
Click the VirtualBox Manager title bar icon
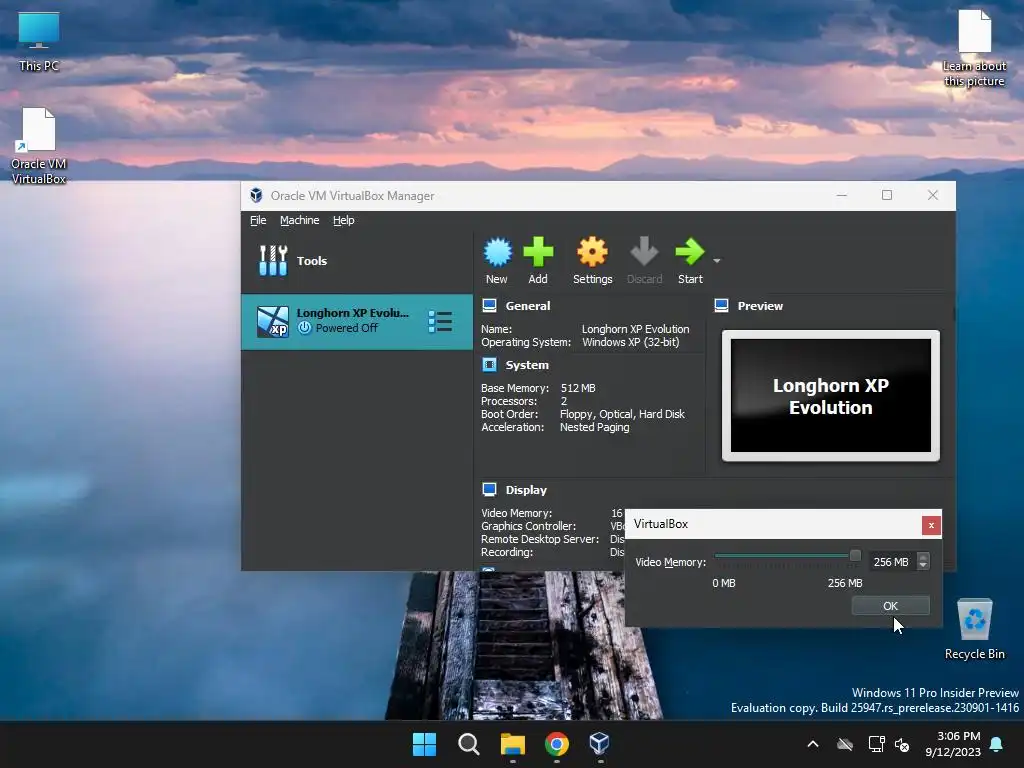click(x=257, y=195)
